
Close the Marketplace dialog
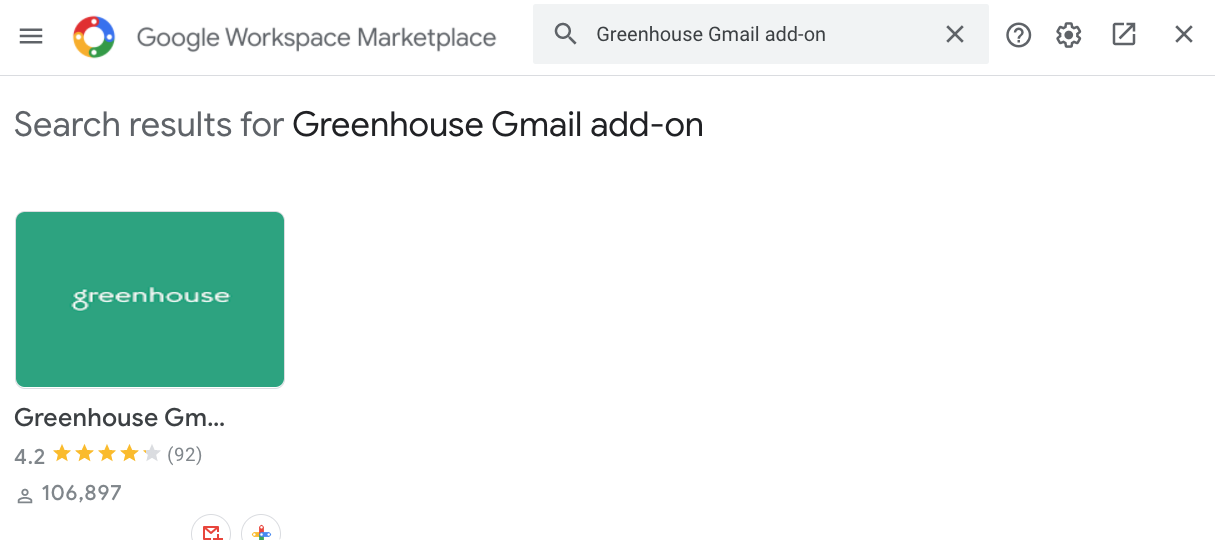pos(1184,35)
